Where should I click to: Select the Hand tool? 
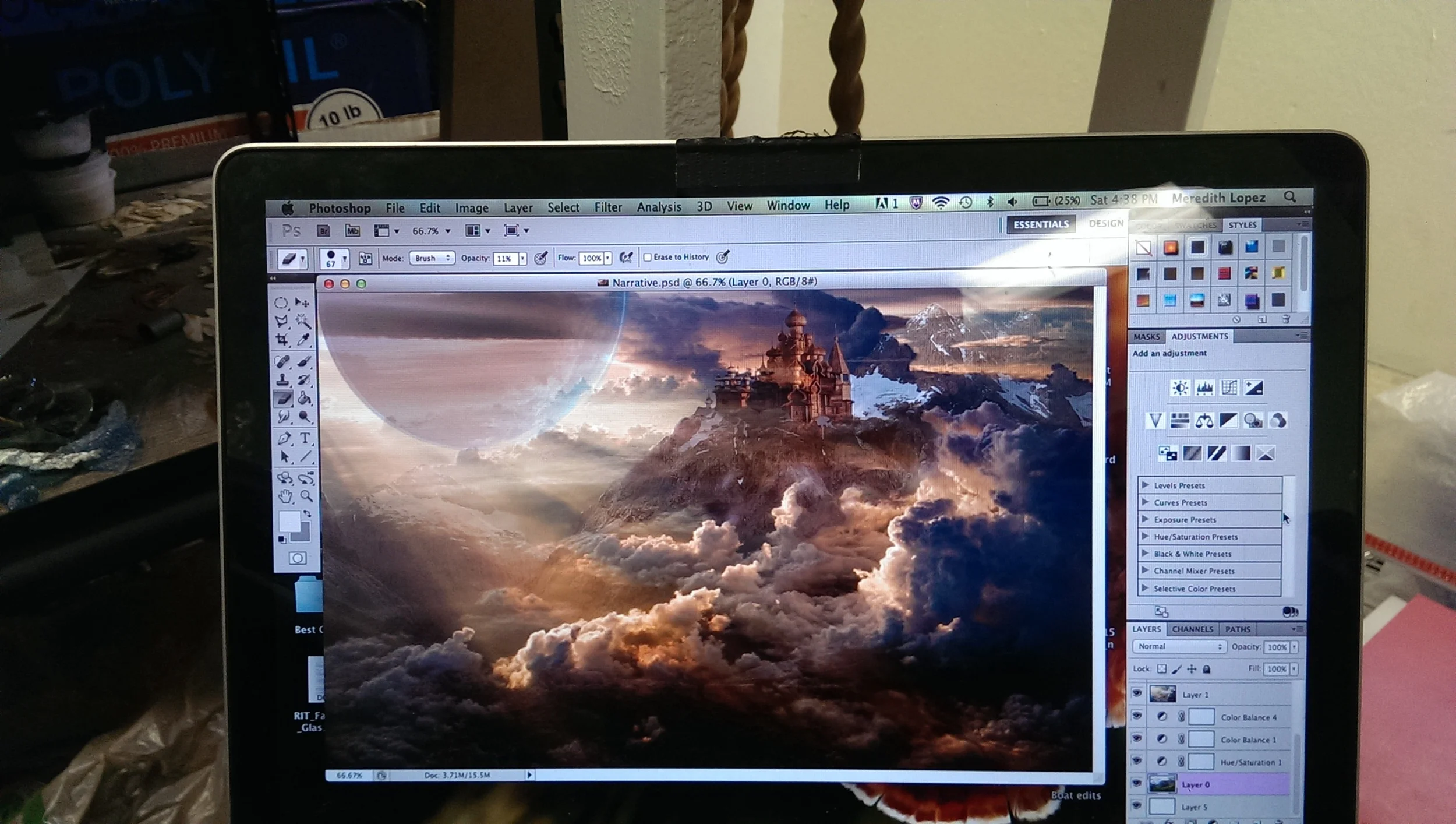pos(285,497)
